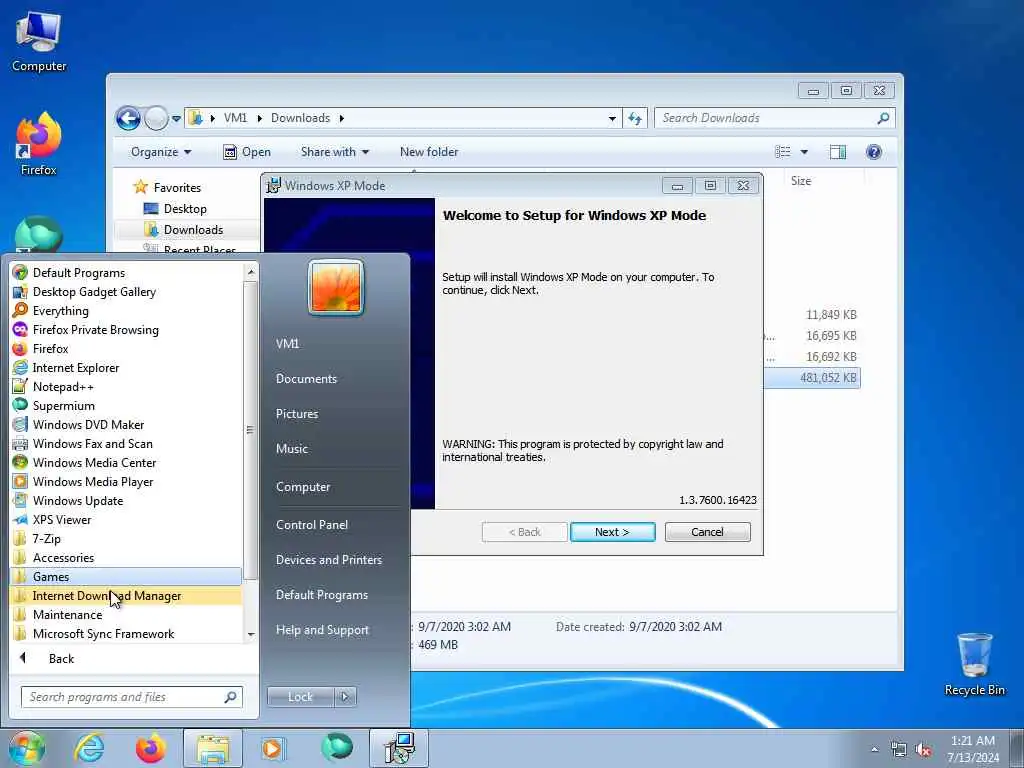The image size is (1024, 768).
Task: Click the muted volume tray icon
Action: point(923,750)
